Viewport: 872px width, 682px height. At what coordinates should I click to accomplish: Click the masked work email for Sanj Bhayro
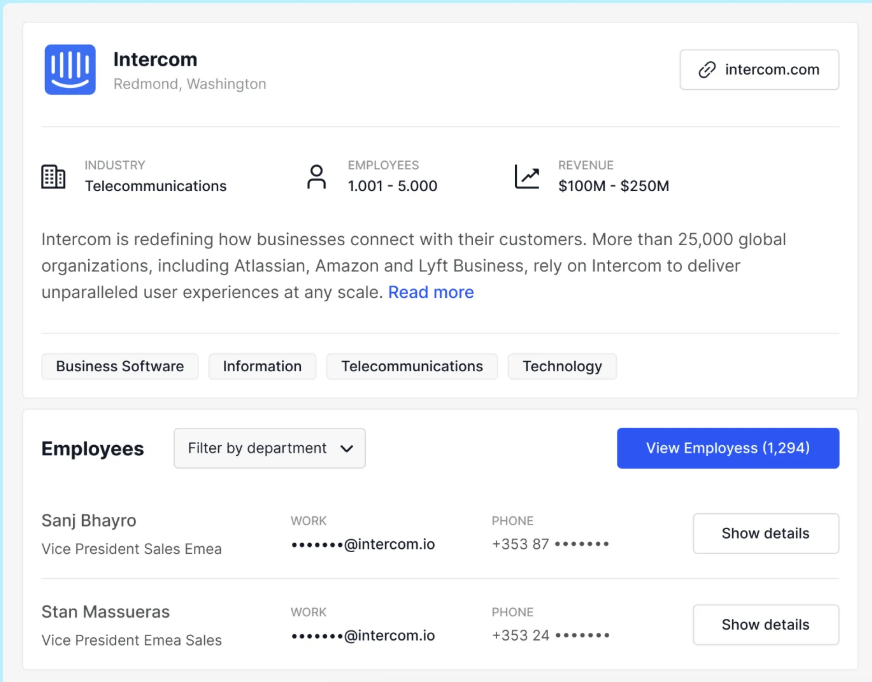[x=363, y=544]
